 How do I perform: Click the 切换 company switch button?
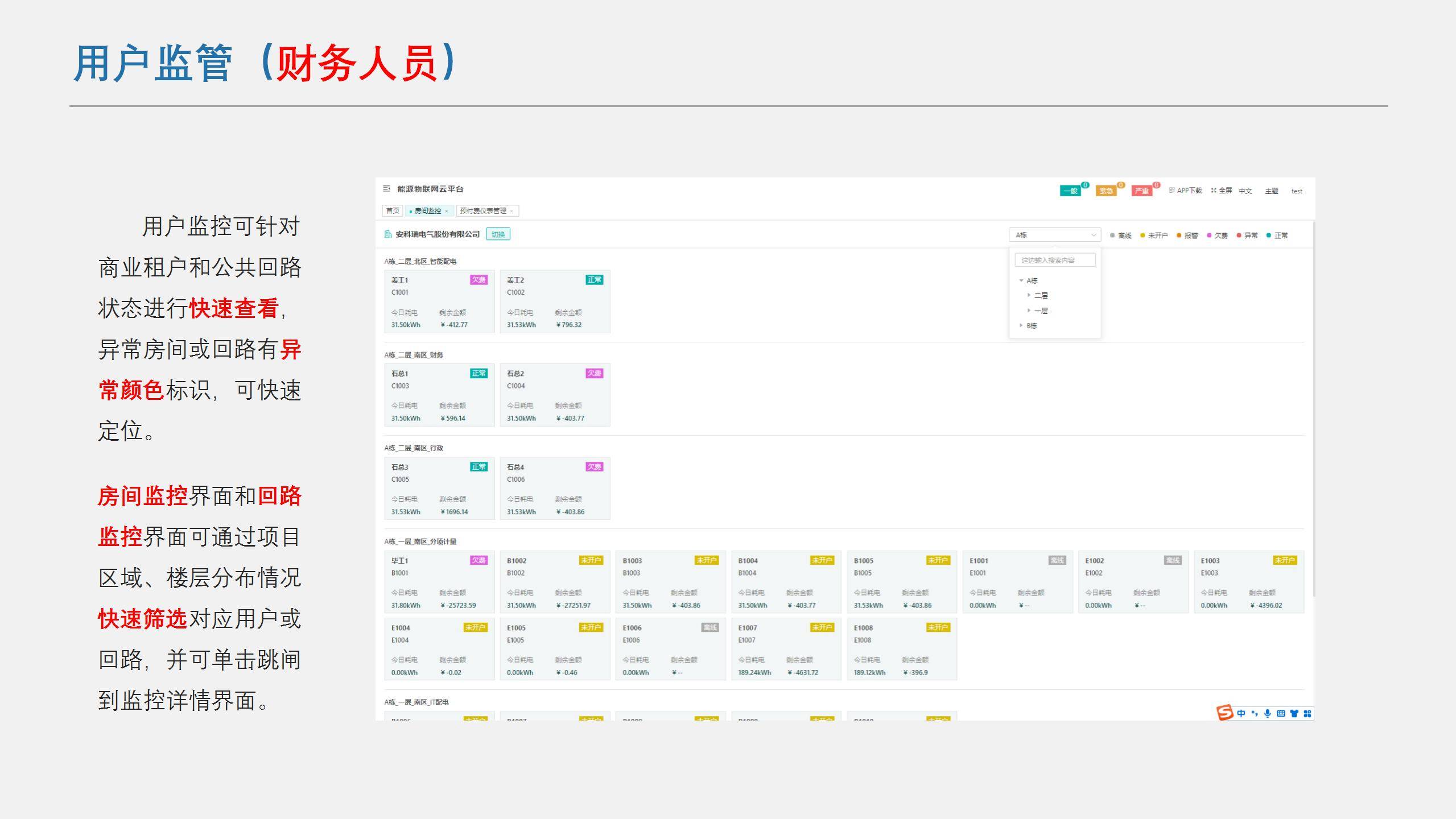[x=498, y=234]
